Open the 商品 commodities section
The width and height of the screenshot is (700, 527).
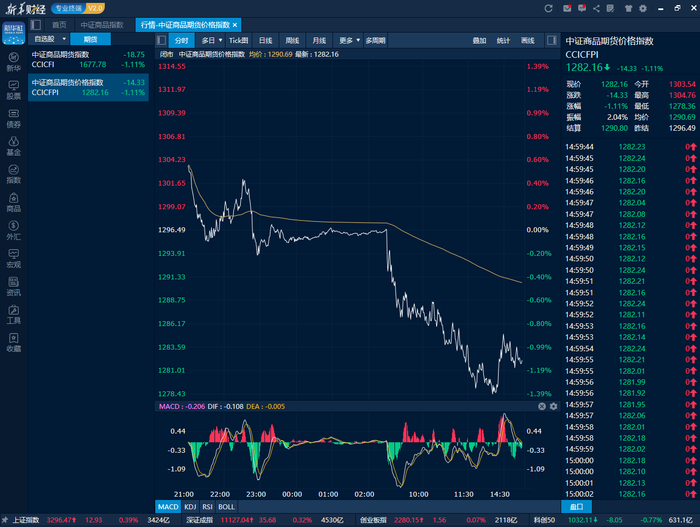point(13,202)
